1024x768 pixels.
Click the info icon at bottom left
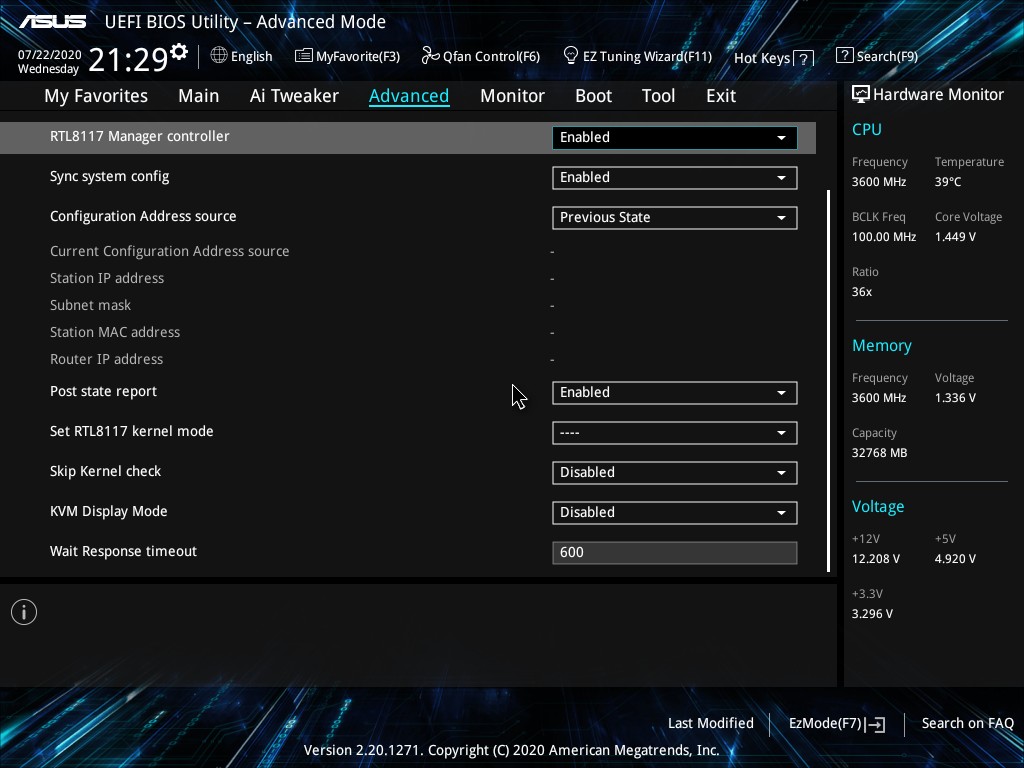[x=24, y=612]
